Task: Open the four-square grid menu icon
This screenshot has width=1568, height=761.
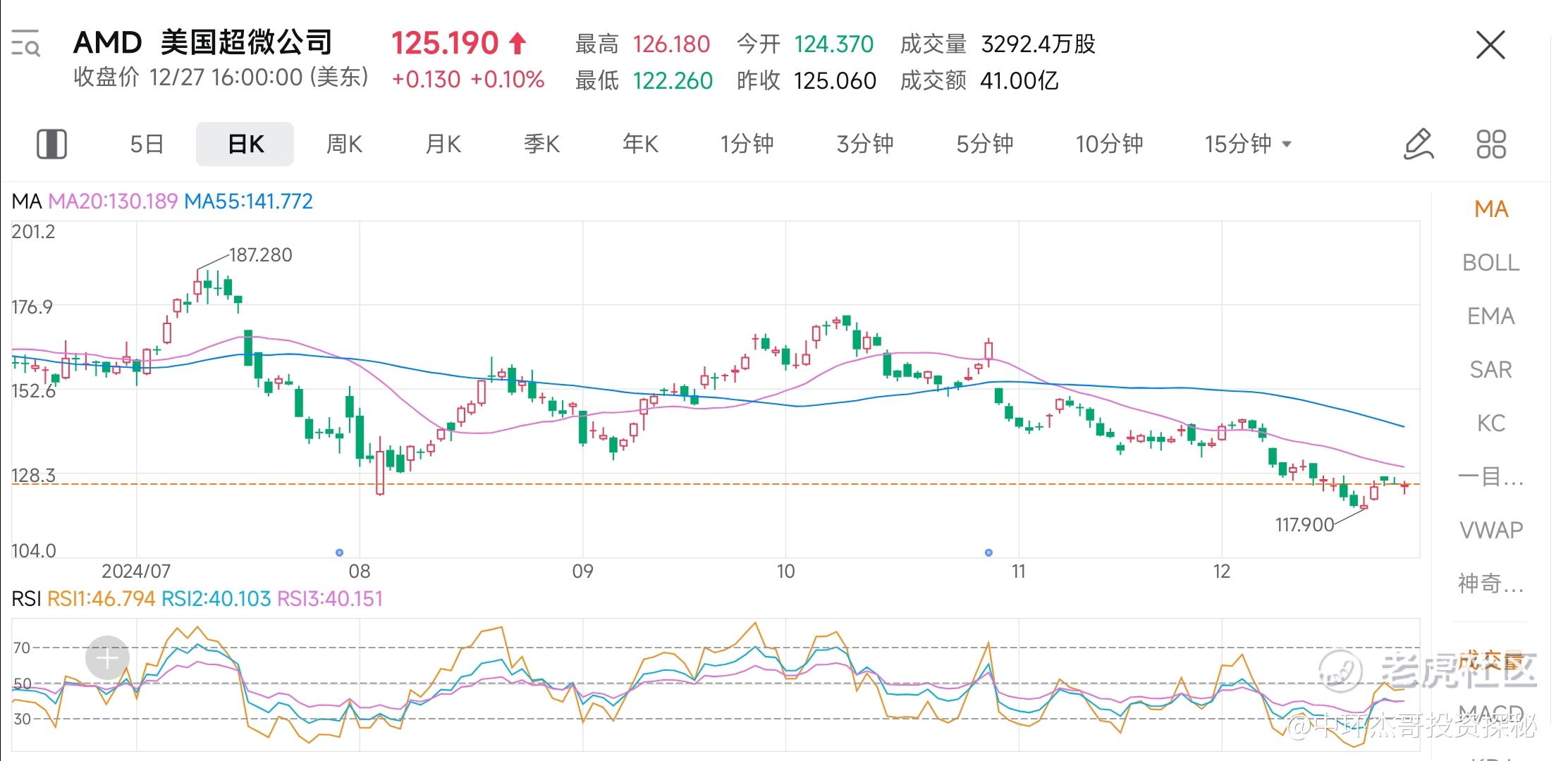Action: 1491,144
